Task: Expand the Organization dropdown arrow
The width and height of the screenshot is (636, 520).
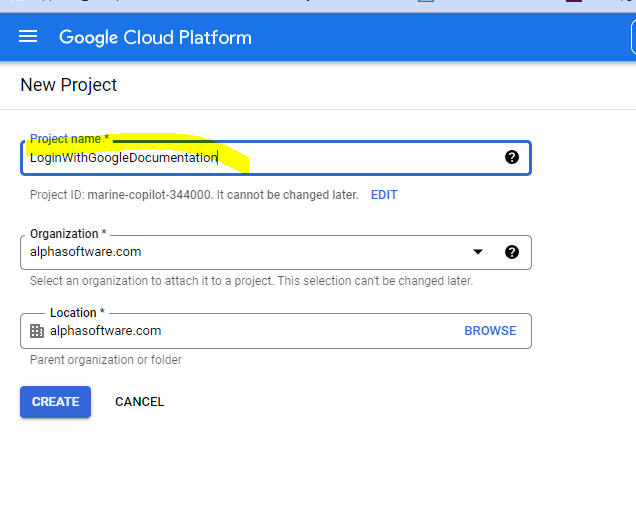Action: [x=478, y=252]
